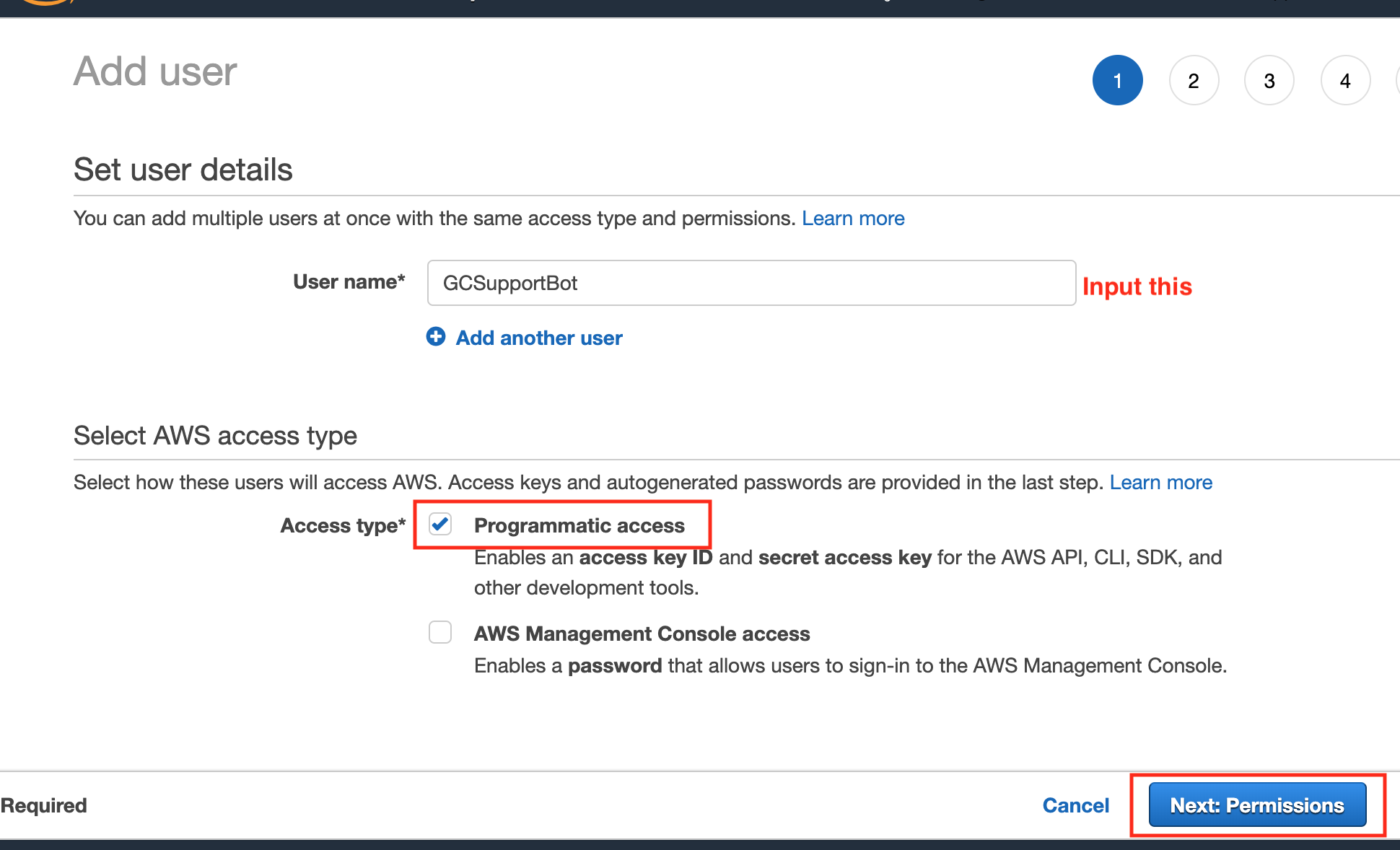
Task: Click the AWS logo in top bar
Action: click(45, 2)
